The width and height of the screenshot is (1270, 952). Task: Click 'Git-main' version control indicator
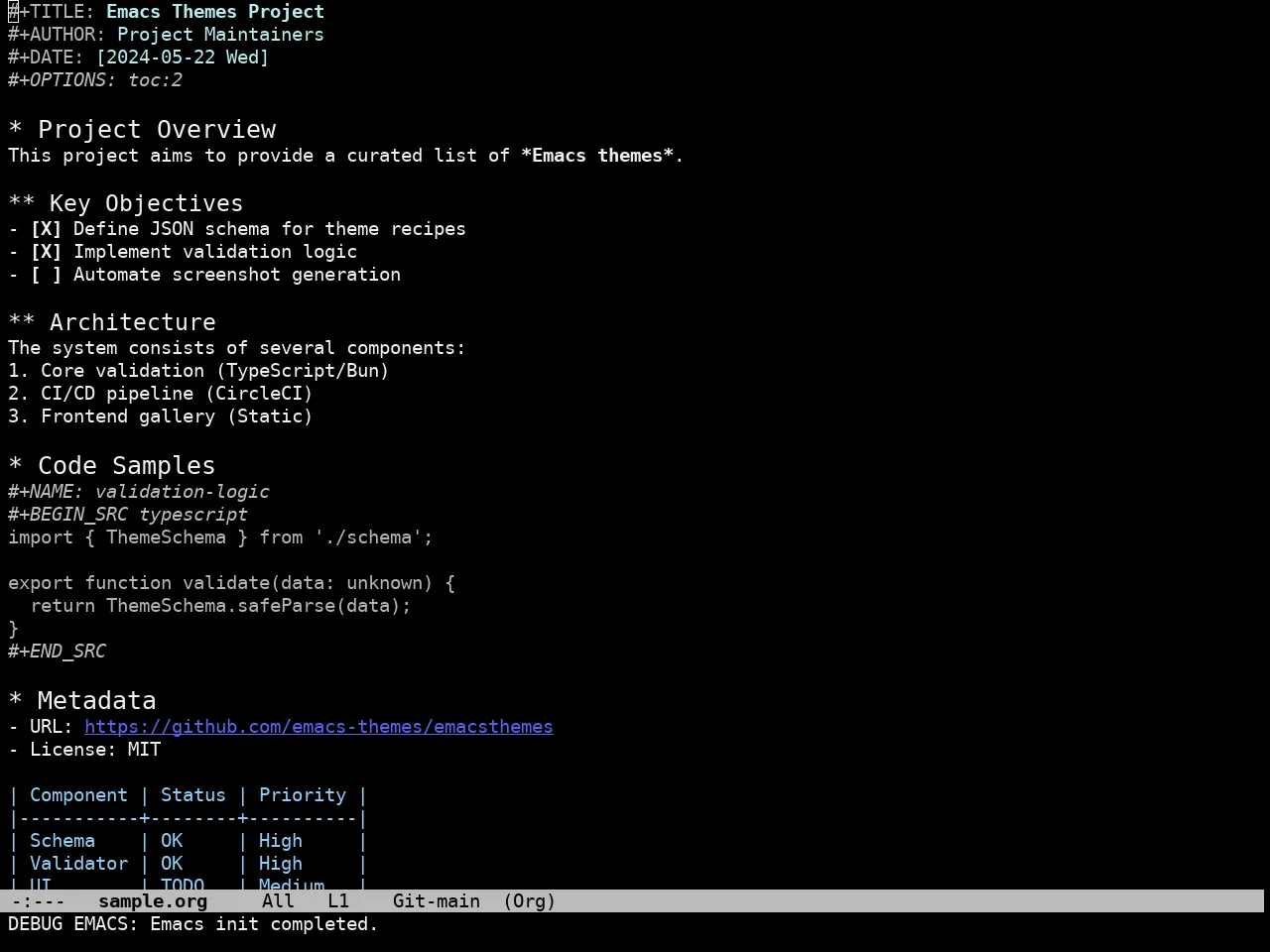437,901
